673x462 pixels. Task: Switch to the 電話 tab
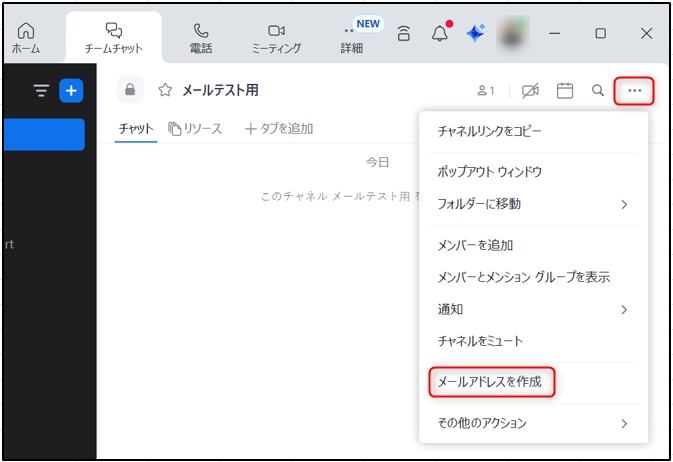coord(201,38)
